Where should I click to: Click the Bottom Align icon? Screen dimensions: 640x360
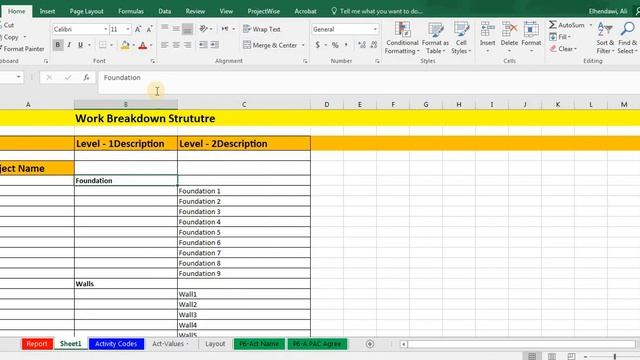pos(187,29)
